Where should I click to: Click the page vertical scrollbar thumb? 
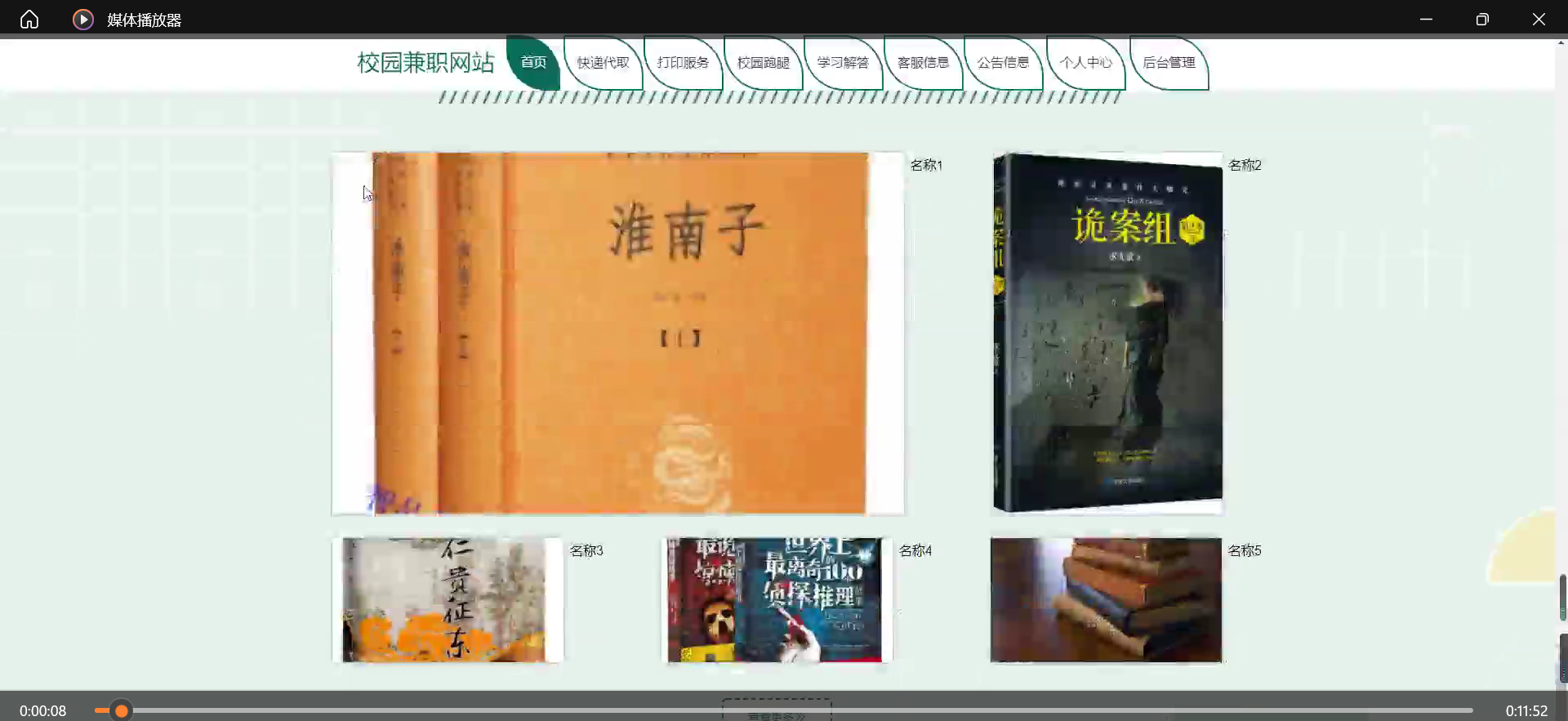tap(1562, 598)
